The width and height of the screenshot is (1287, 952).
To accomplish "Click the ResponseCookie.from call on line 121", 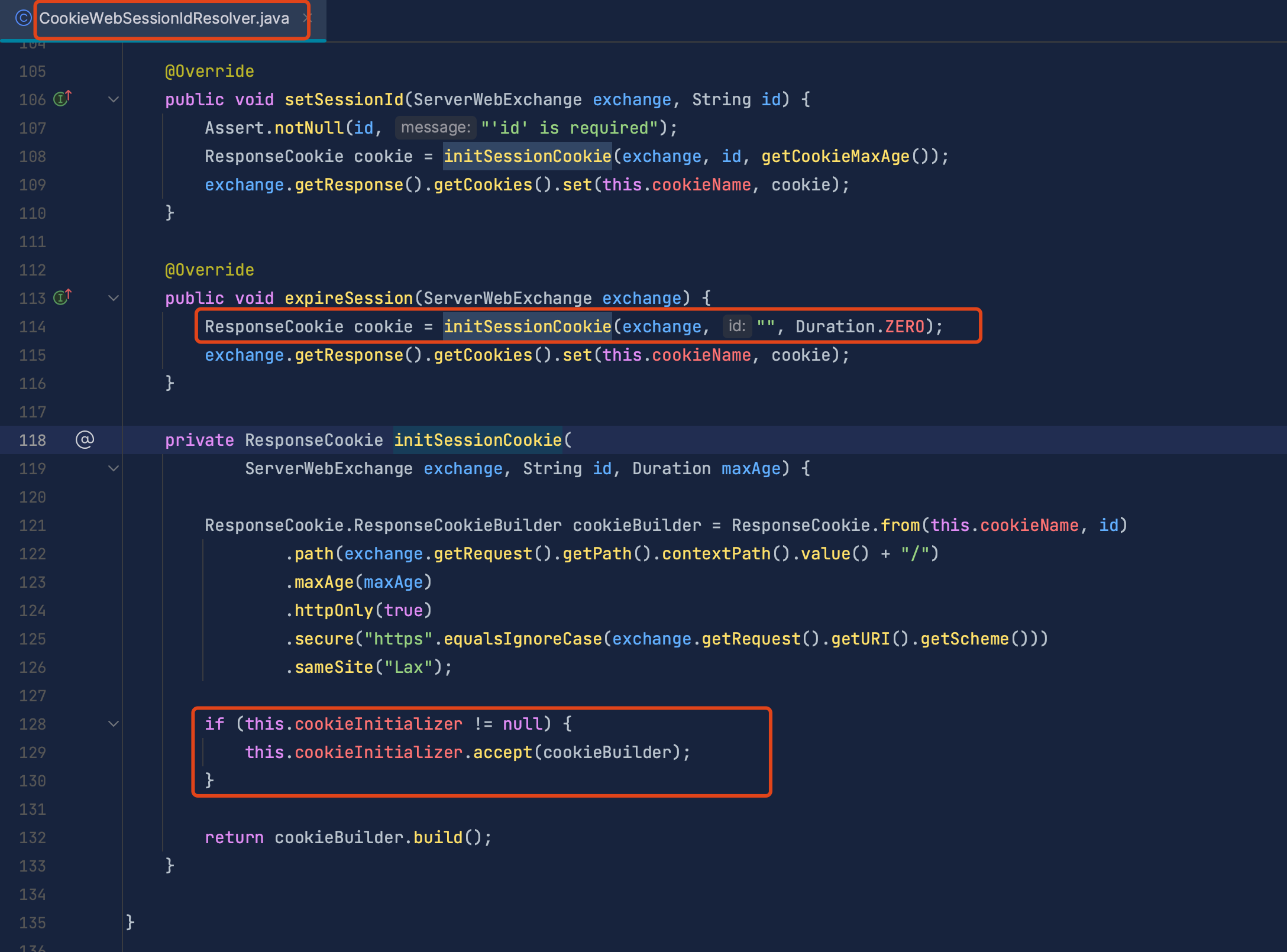I will pos(826,525).
